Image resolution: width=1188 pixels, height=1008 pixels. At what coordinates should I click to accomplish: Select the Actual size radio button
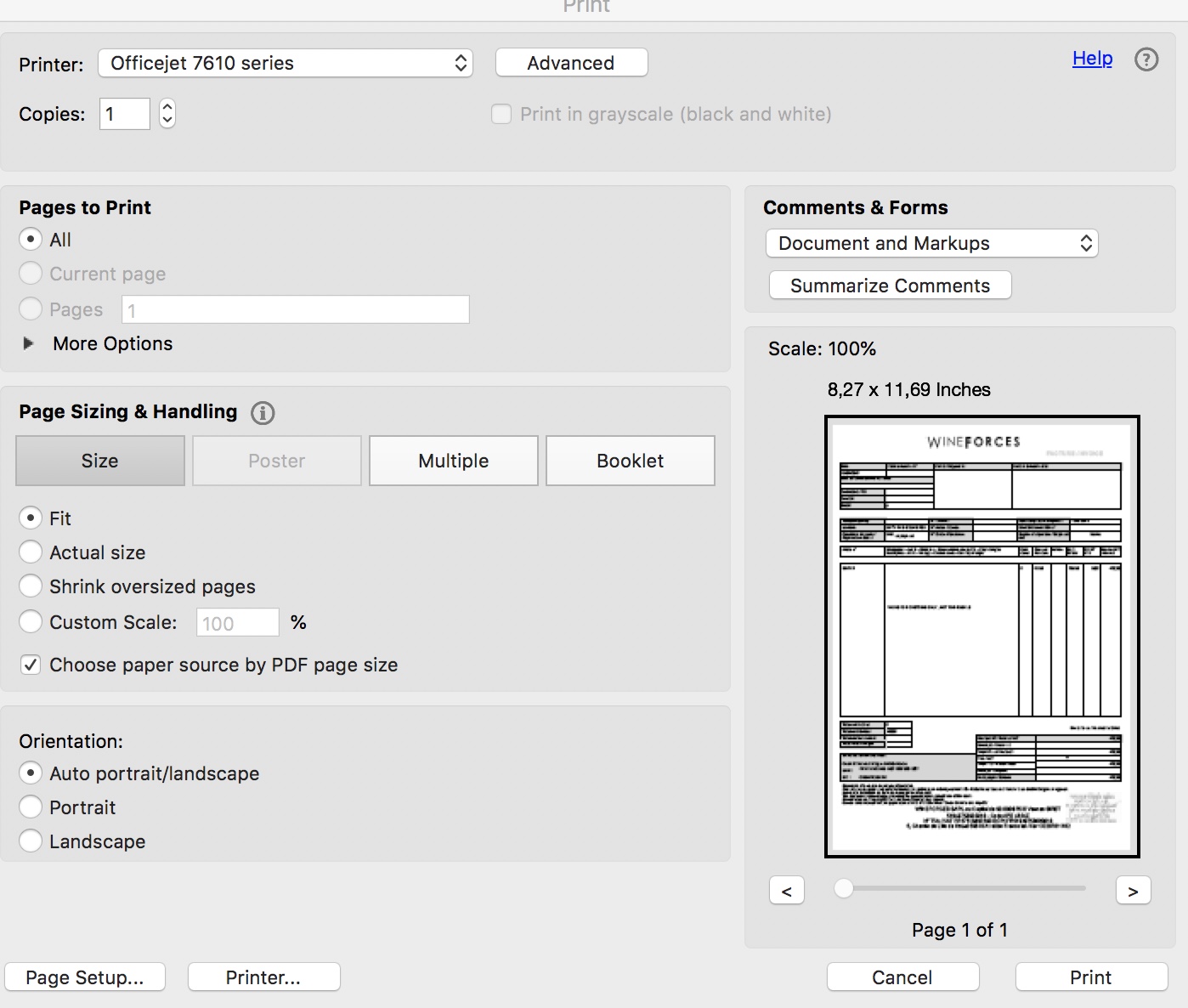(x=31, y=552)
